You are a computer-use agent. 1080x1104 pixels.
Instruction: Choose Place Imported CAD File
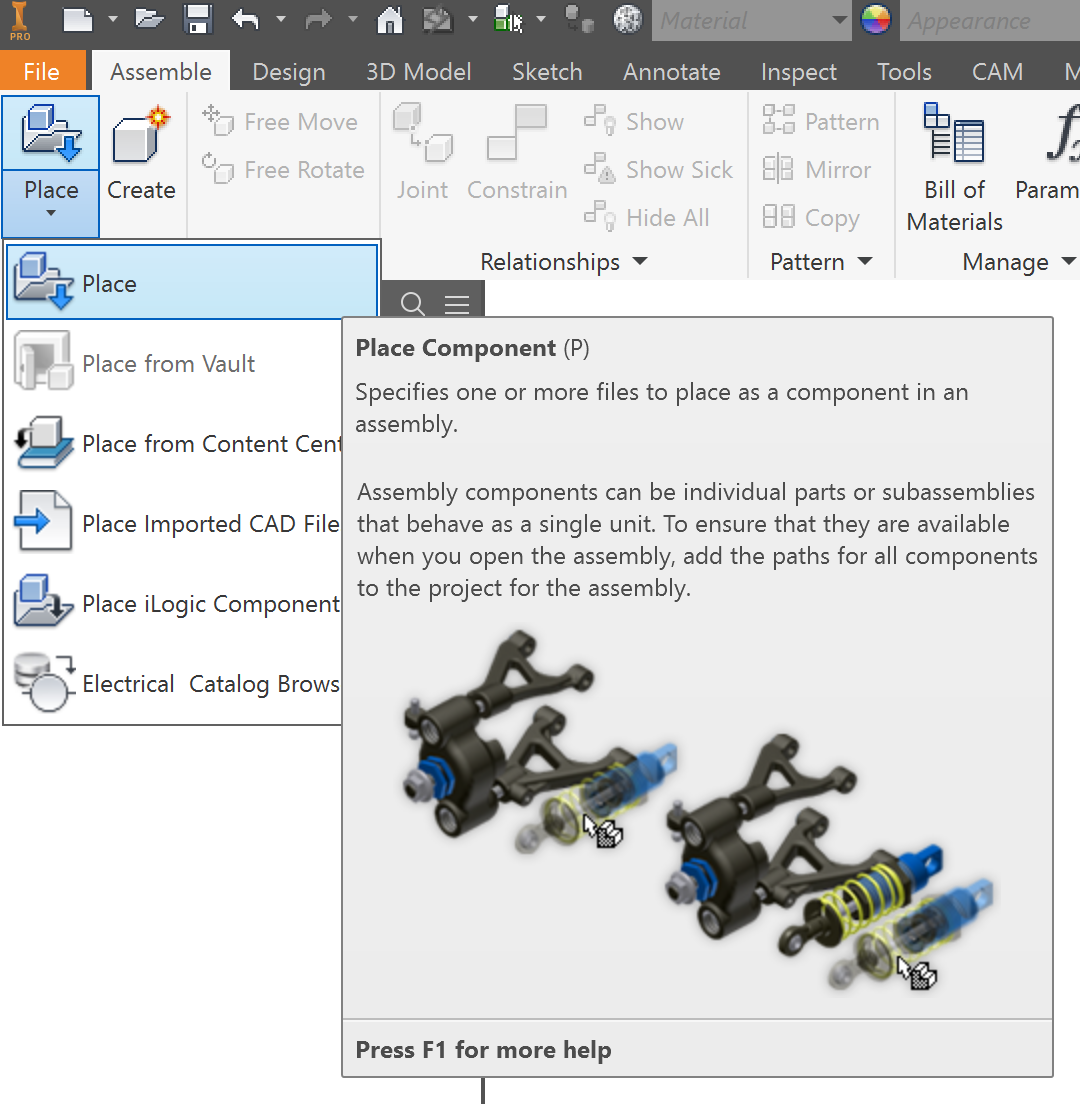click(190, 523)
